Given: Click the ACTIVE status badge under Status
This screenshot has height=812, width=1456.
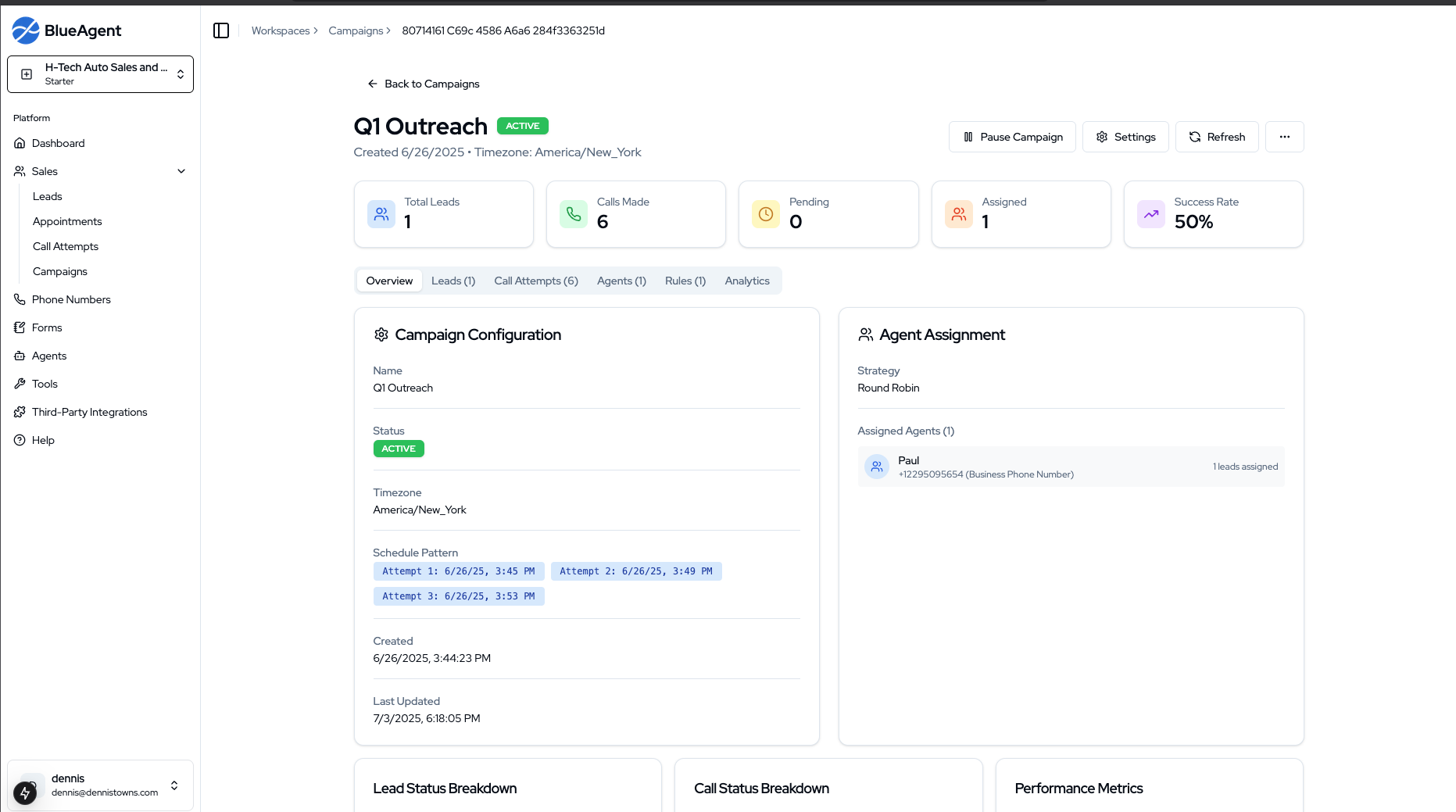Looking at the screenshot, I should (399, 449).
